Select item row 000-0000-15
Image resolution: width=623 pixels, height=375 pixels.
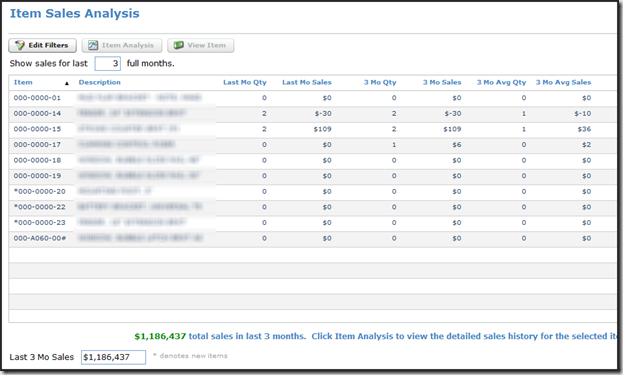pos(313,129)
